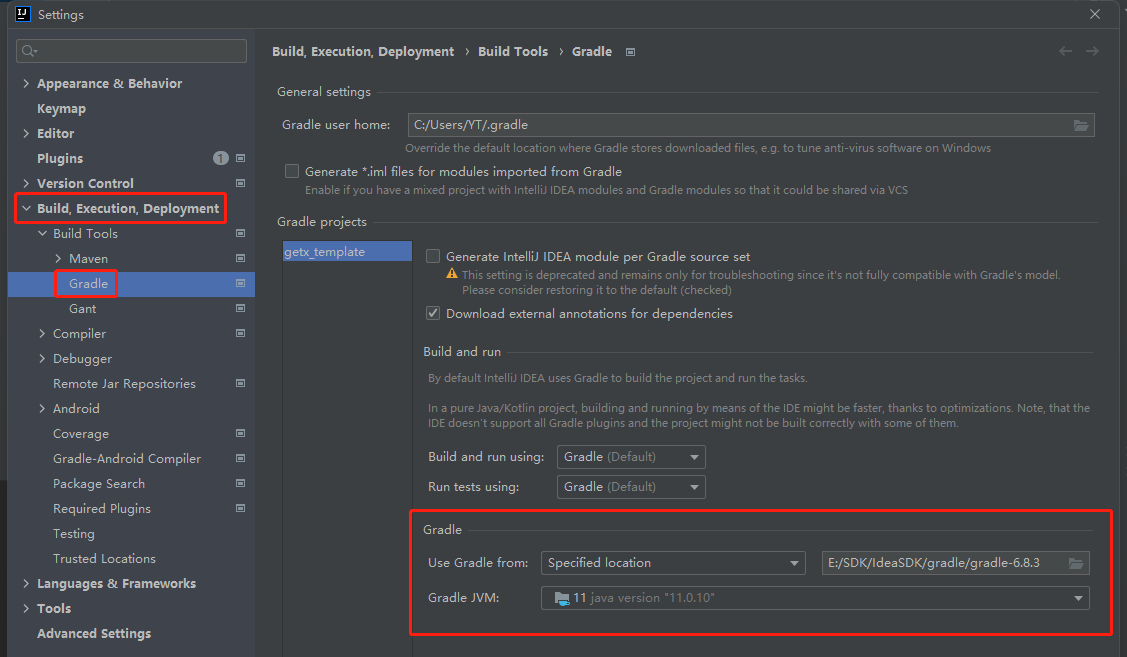Viewport: 1127px width, 657px height.
Task: Click the IntelliJ IDEA logo in title bar
Action: (23, 14)
